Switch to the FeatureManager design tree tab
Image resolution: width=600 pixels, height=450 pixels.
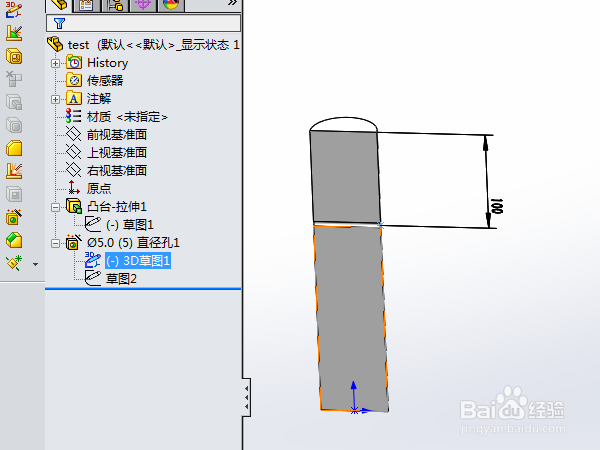pyautogui.click(x=59, y=5)
